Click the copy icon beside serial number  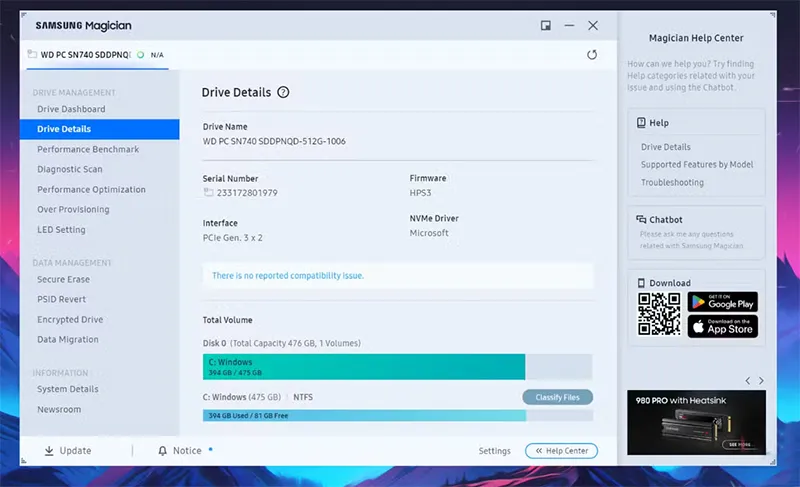pyautogui.click(x=208, y=193)
